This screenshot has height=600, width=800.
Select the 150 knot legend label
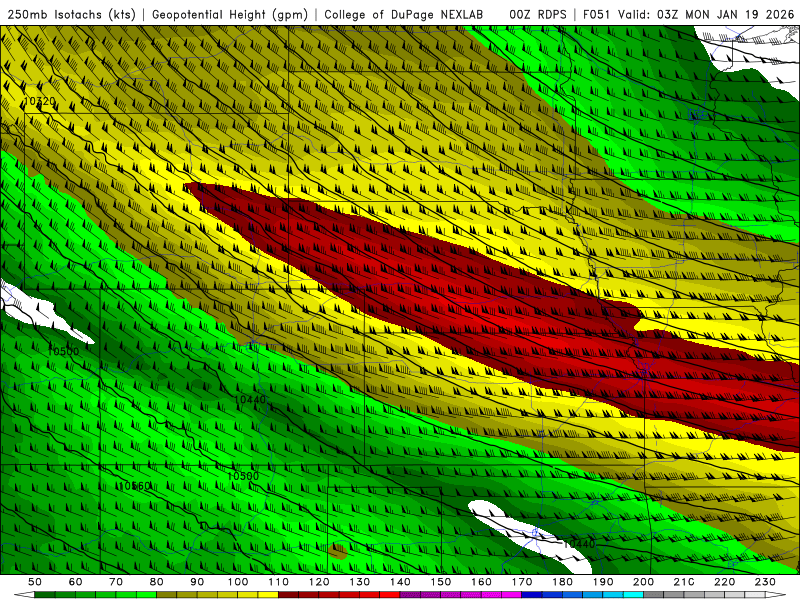pos(441,582)
